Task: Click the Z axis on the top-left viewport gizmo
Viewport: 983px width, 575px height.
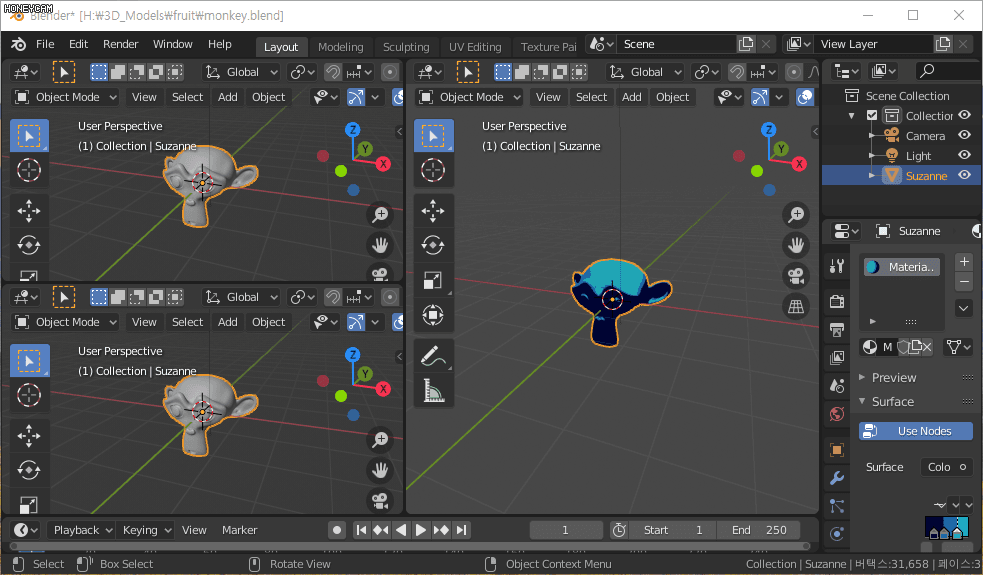Action: point(352,130)
